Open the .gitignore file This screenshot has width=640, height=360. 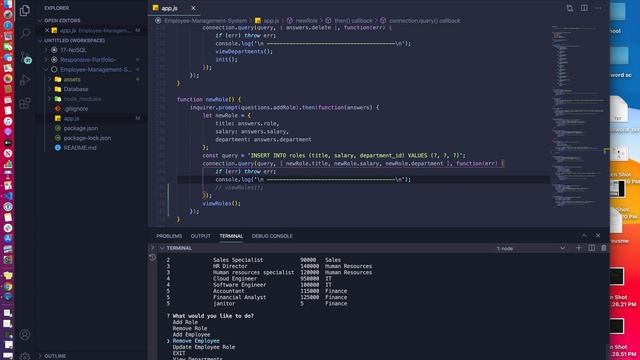[76, 109]
